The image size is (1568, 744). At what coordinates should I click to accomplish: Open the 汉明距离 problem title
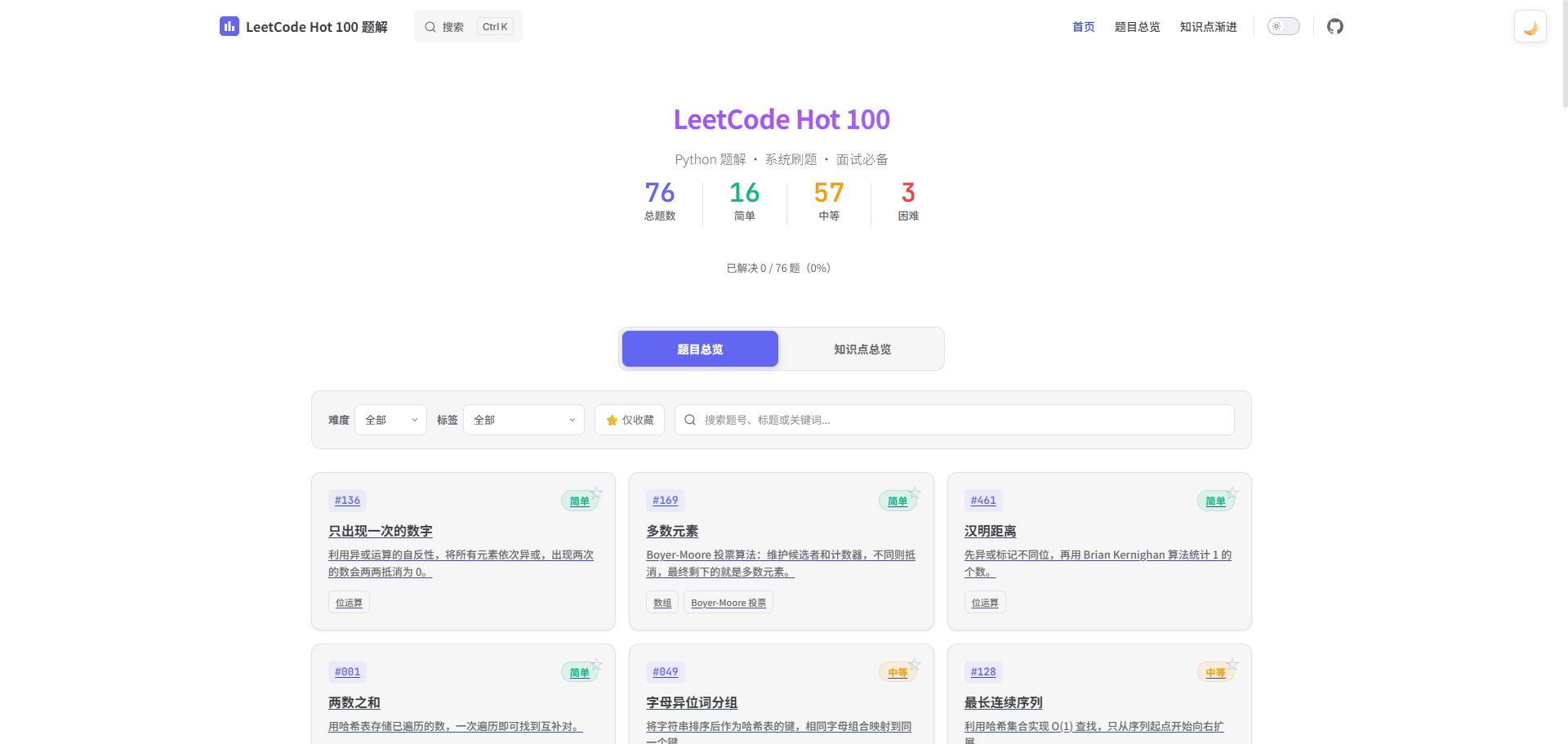click(991, 531)
